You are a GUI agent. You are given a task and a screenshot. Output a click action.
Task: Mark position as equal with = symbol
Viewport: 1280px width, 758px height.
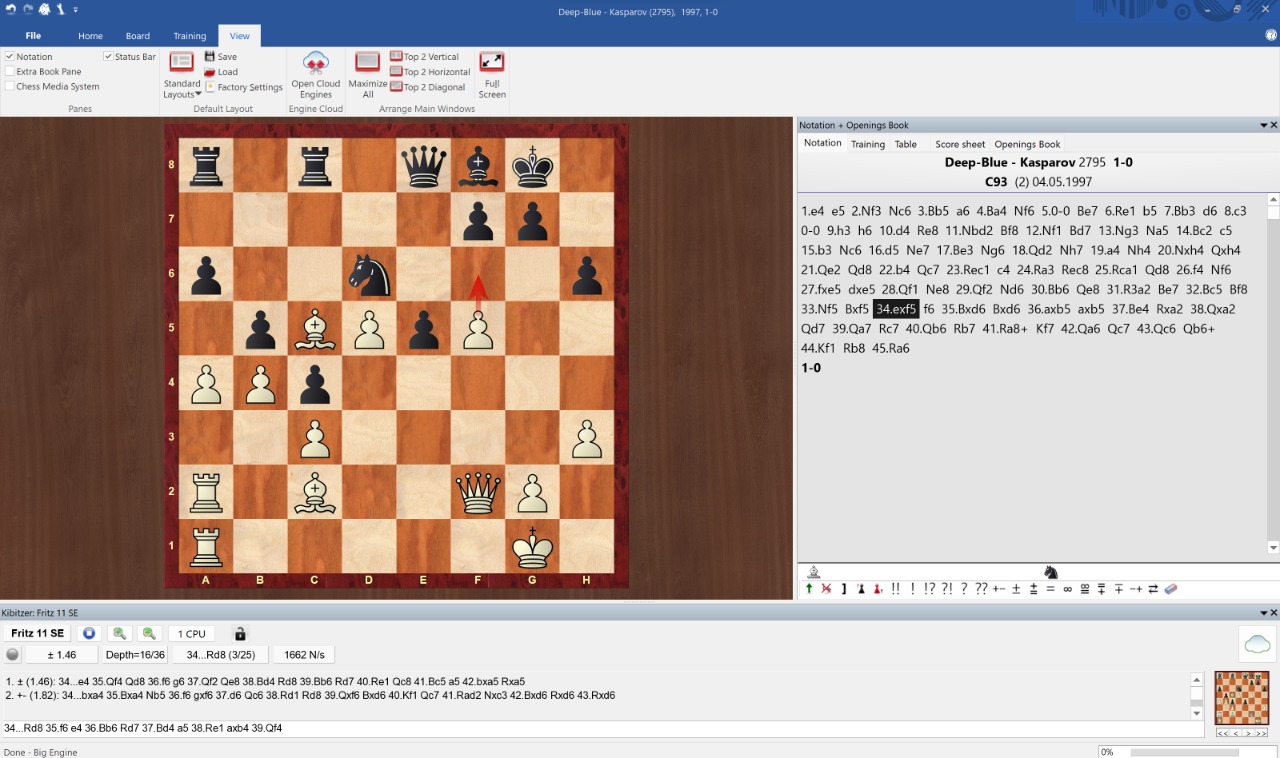[1051, 589]
